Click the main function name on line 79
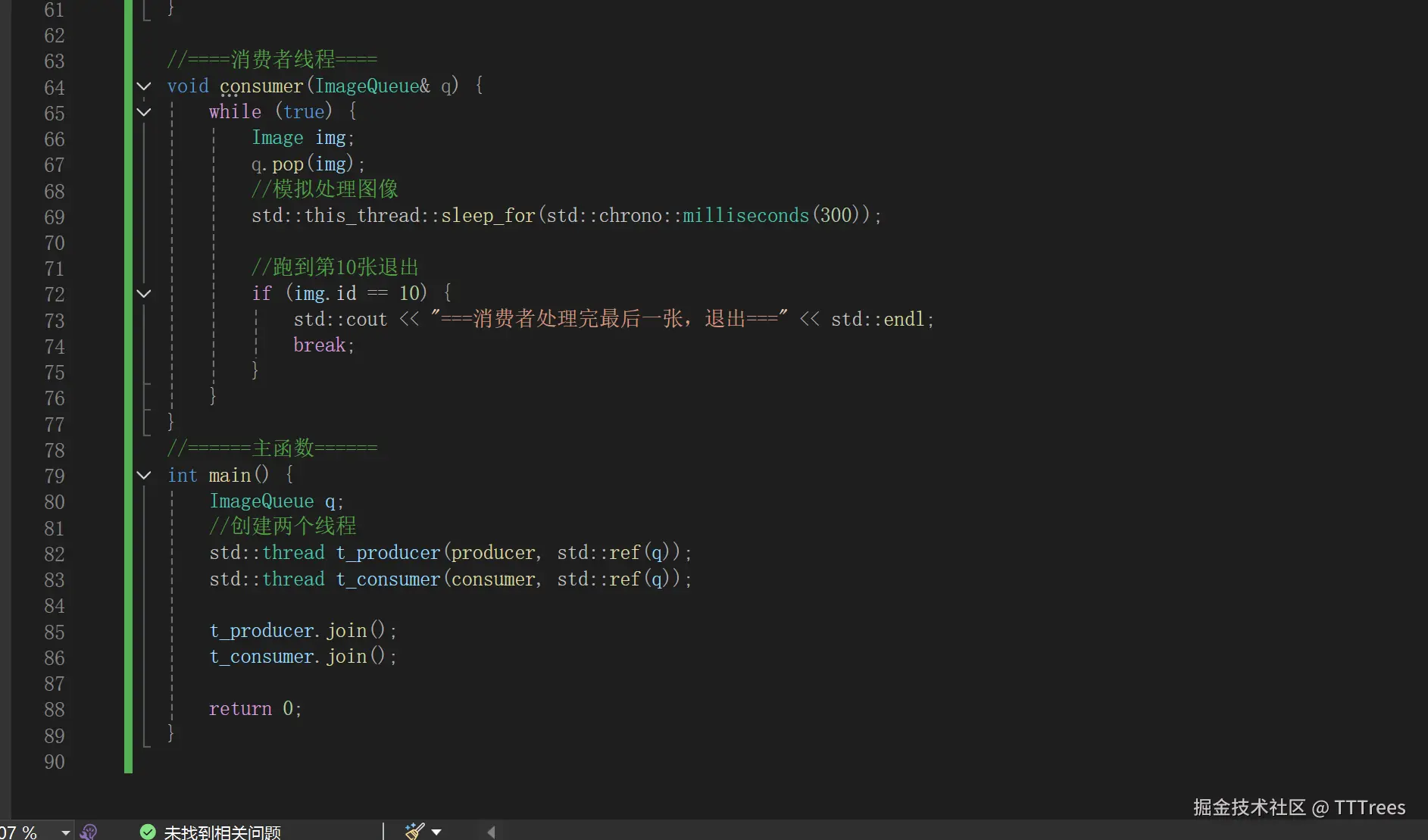The height and width of the screenshot is (840, 1428). click(x=230, y=476)
